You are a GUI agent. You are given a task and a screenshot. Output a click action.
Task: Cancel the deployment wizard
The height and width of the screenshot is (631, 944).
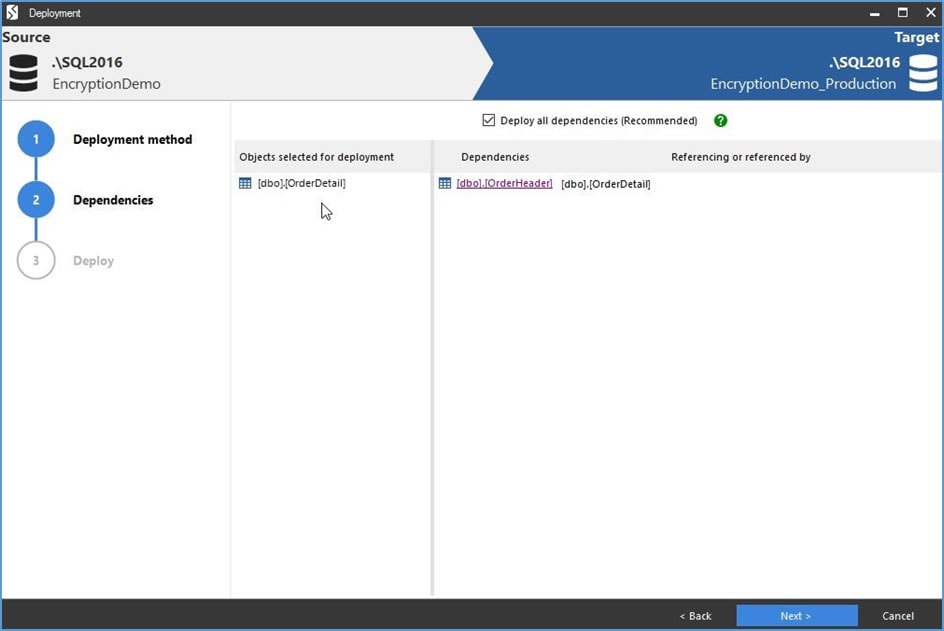pyautogui.click(x=898, y=616)
